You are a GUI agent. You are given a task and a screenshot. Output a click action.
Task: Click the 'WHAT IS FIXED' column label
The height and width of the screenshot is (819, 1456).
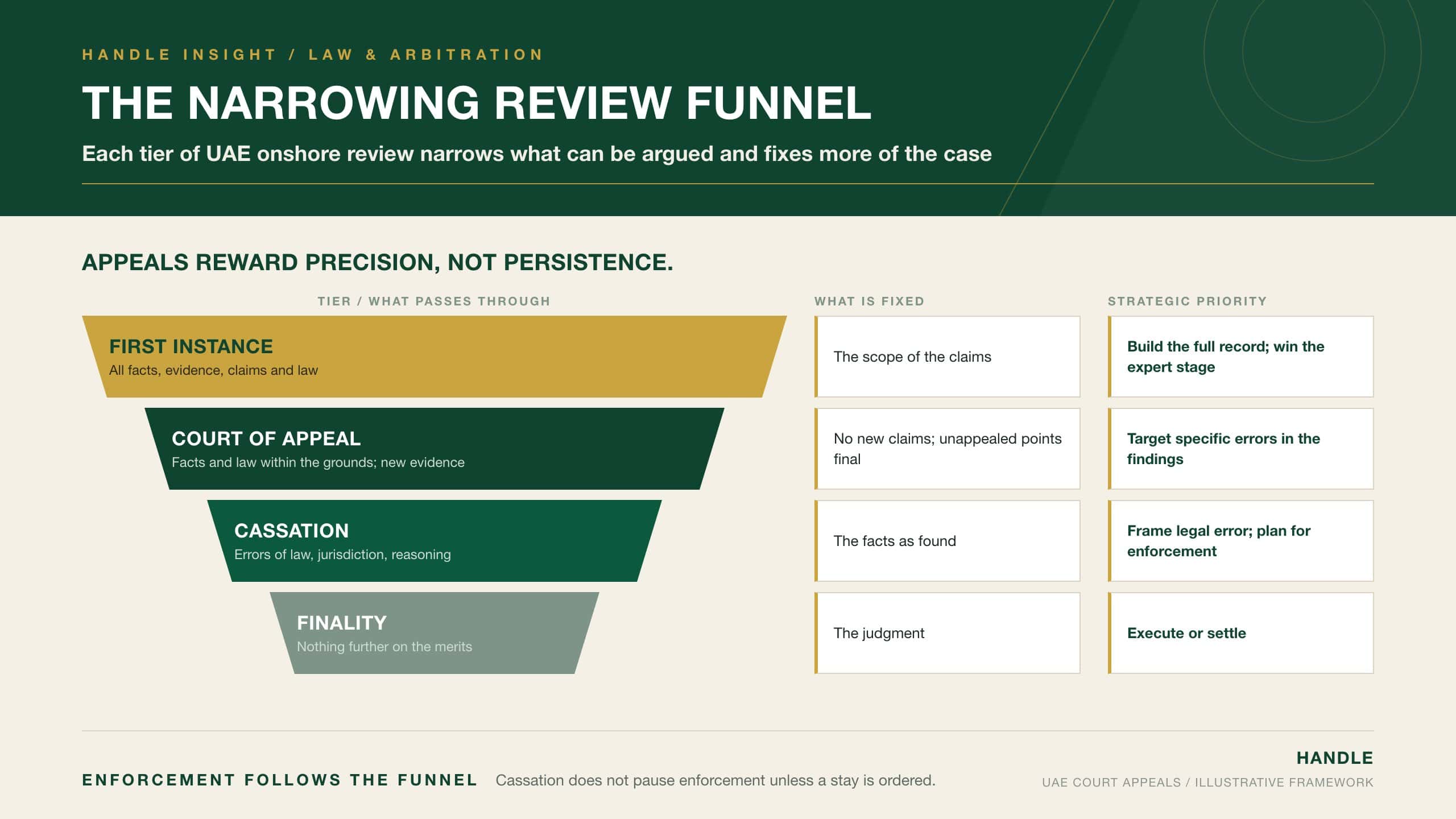pos(869,301)
